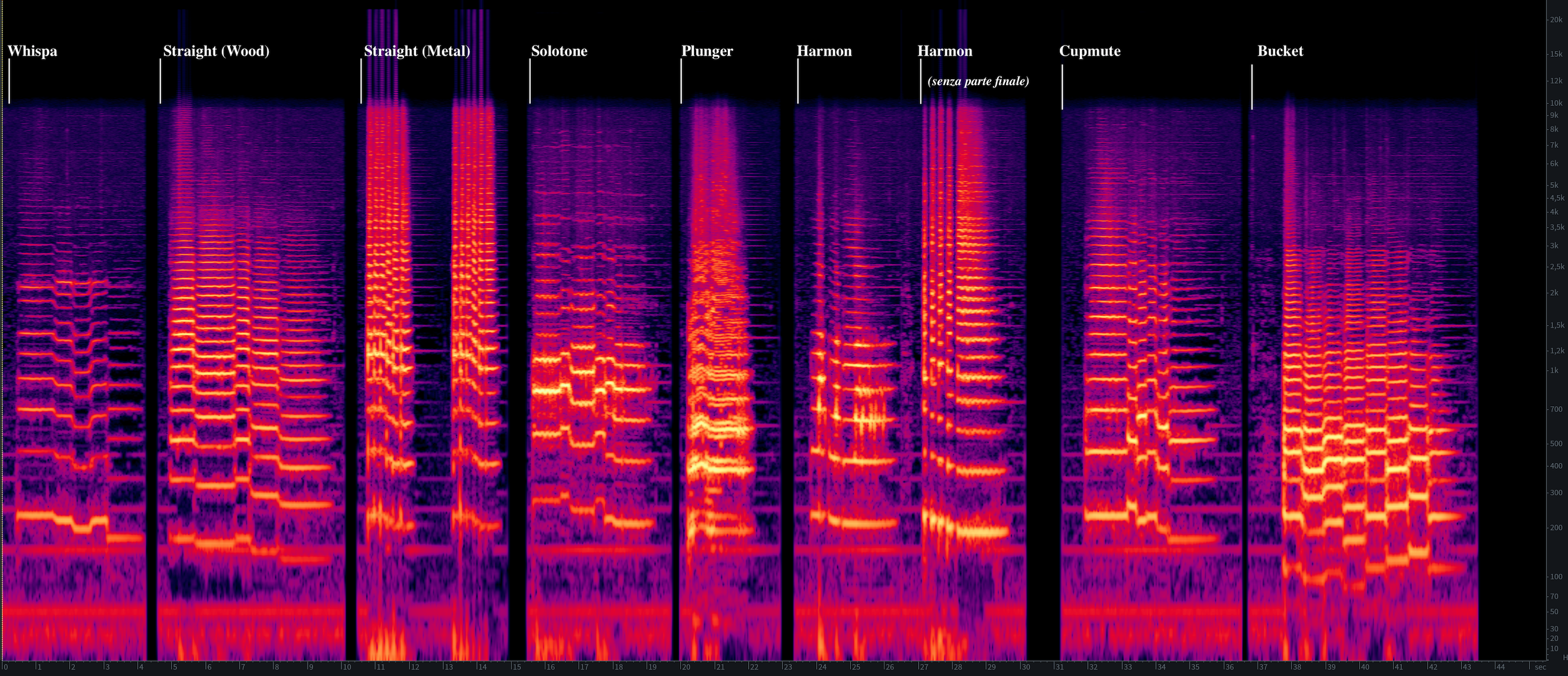This screenshot has width=1568, height=676.
Task: Click the 700 frequency label
Action: pyautogui.click(x=1556, y=409)
